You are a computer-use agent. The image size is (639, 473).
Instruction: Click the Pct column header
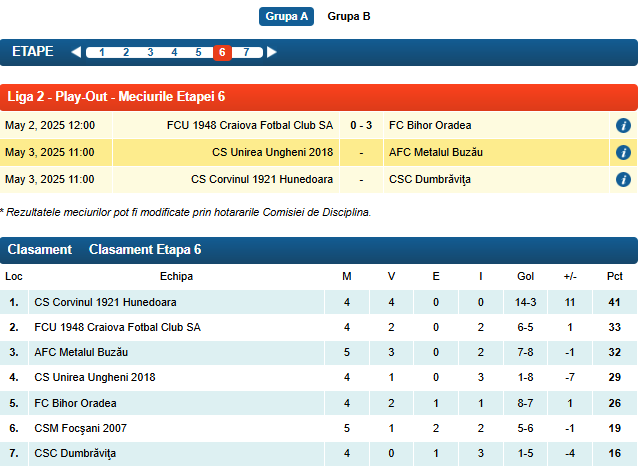[x=614, y=276]
